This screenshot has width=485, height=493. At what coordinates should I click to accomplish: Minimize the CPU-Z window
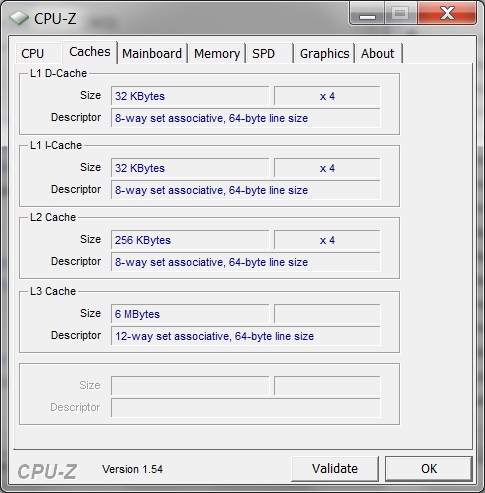tap(367, 13)
